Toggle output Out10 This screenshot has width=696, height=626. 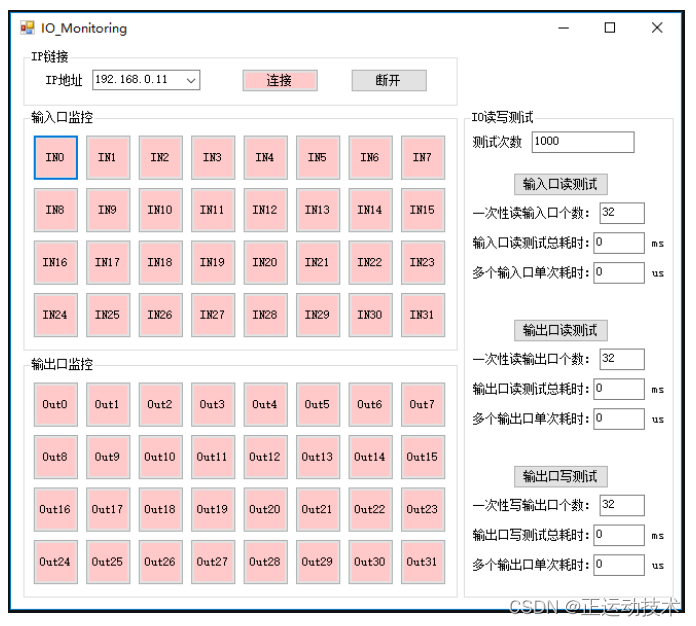point(160,457)
